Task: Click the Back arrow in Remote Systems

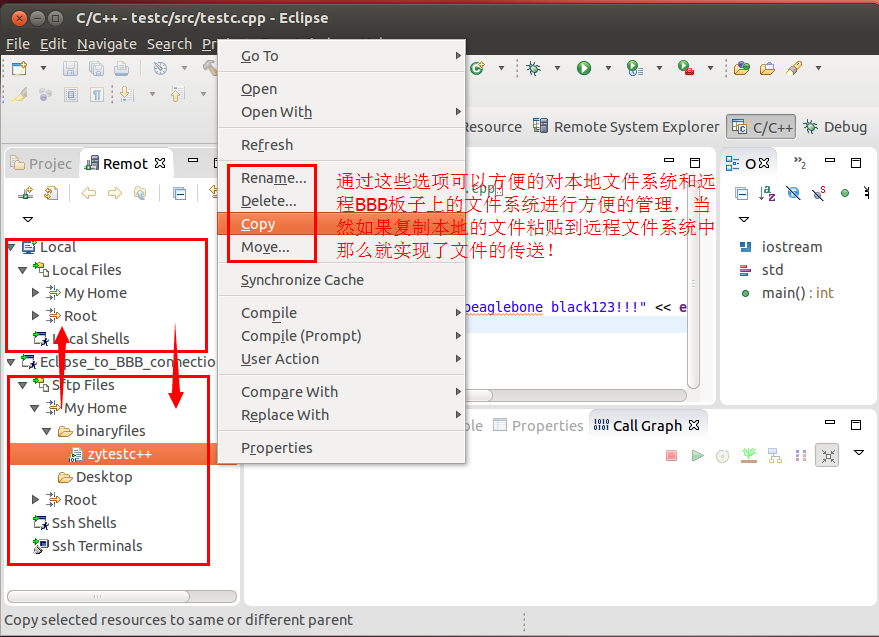Action: click(89, 193)
